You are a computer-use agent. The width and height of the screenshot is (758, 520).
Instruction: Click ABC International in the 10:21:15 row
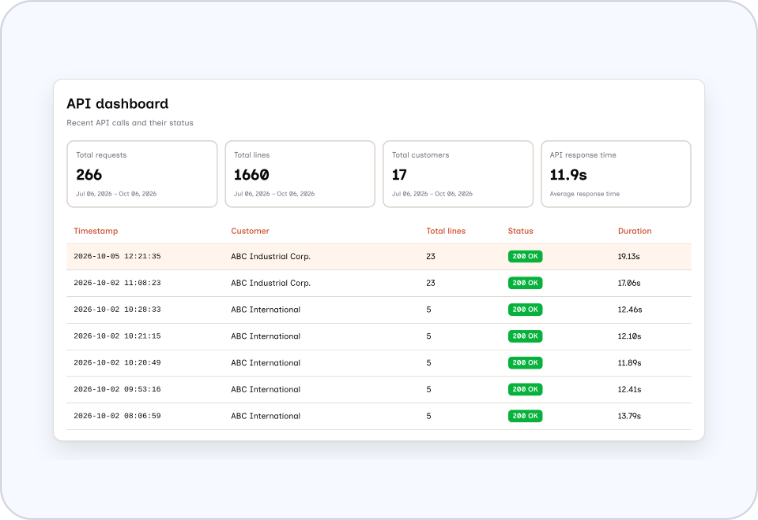265,336
